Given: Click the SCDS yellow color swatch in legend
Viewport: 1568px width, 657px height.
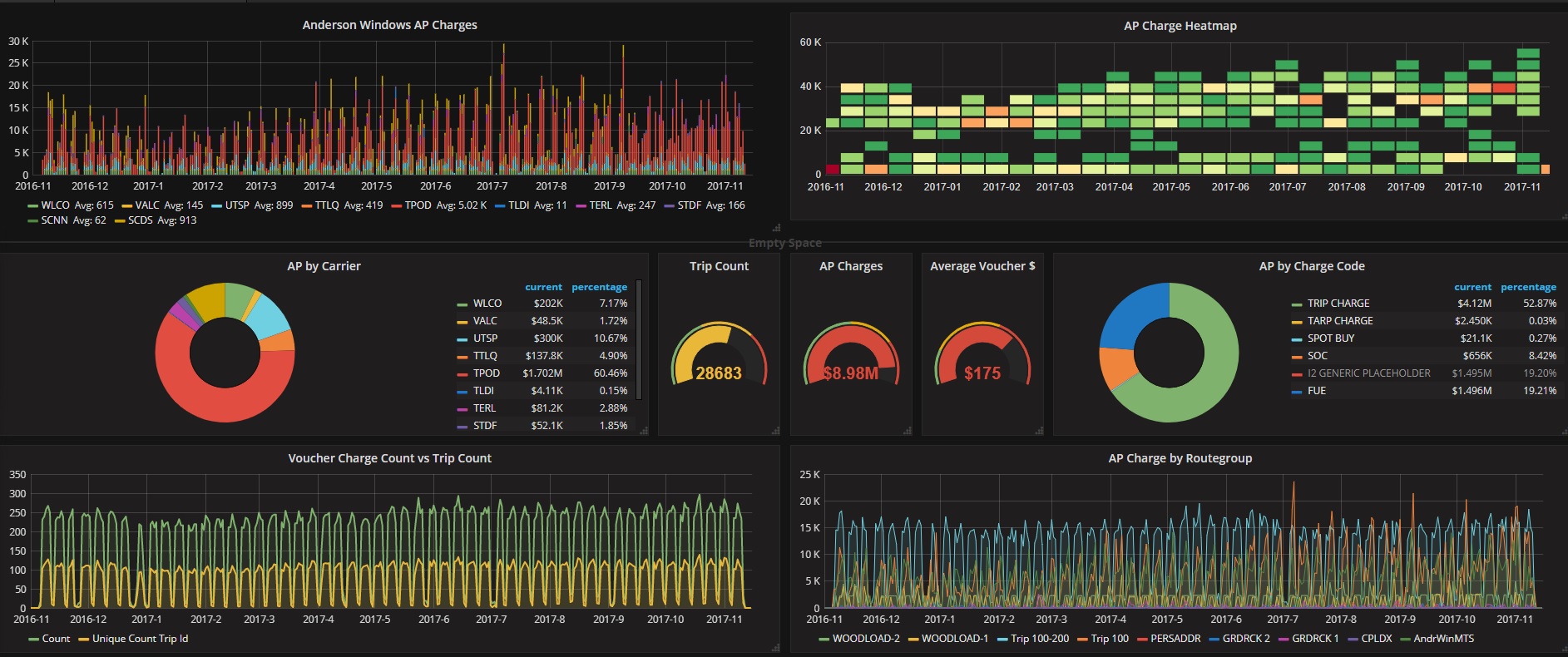Looking at the screenshot, I should (x=119, y=221).
